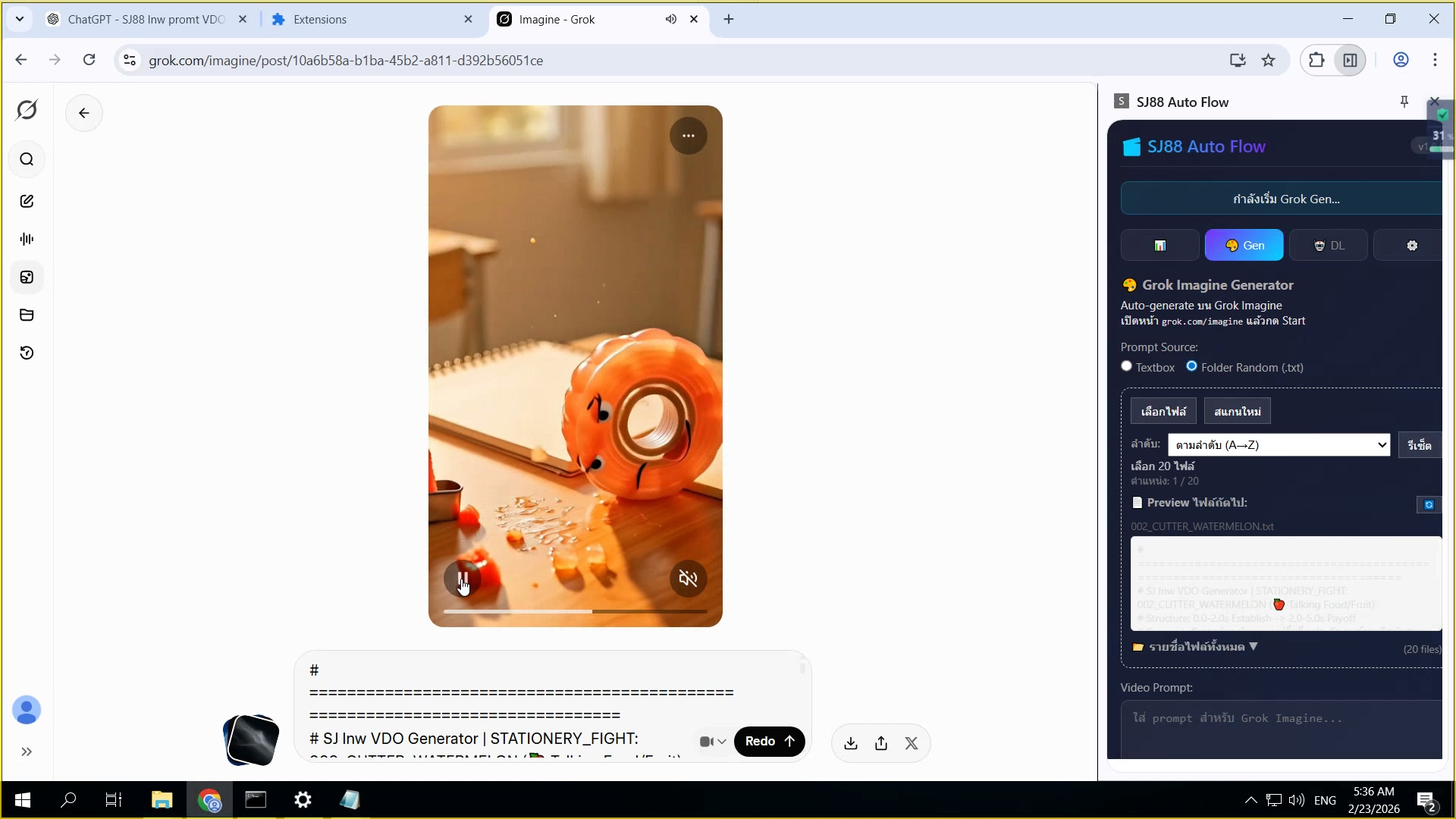The image size is (1456, 819).
Task: Click the เลือกไฟล์ file picker button
Action: pyautogui.click(x=1163, y=410)
